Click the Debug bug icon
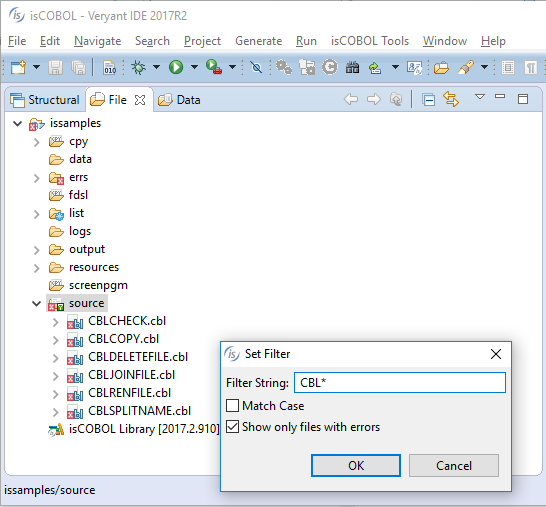Screen dimensions: 546x507 click(138, 67)
